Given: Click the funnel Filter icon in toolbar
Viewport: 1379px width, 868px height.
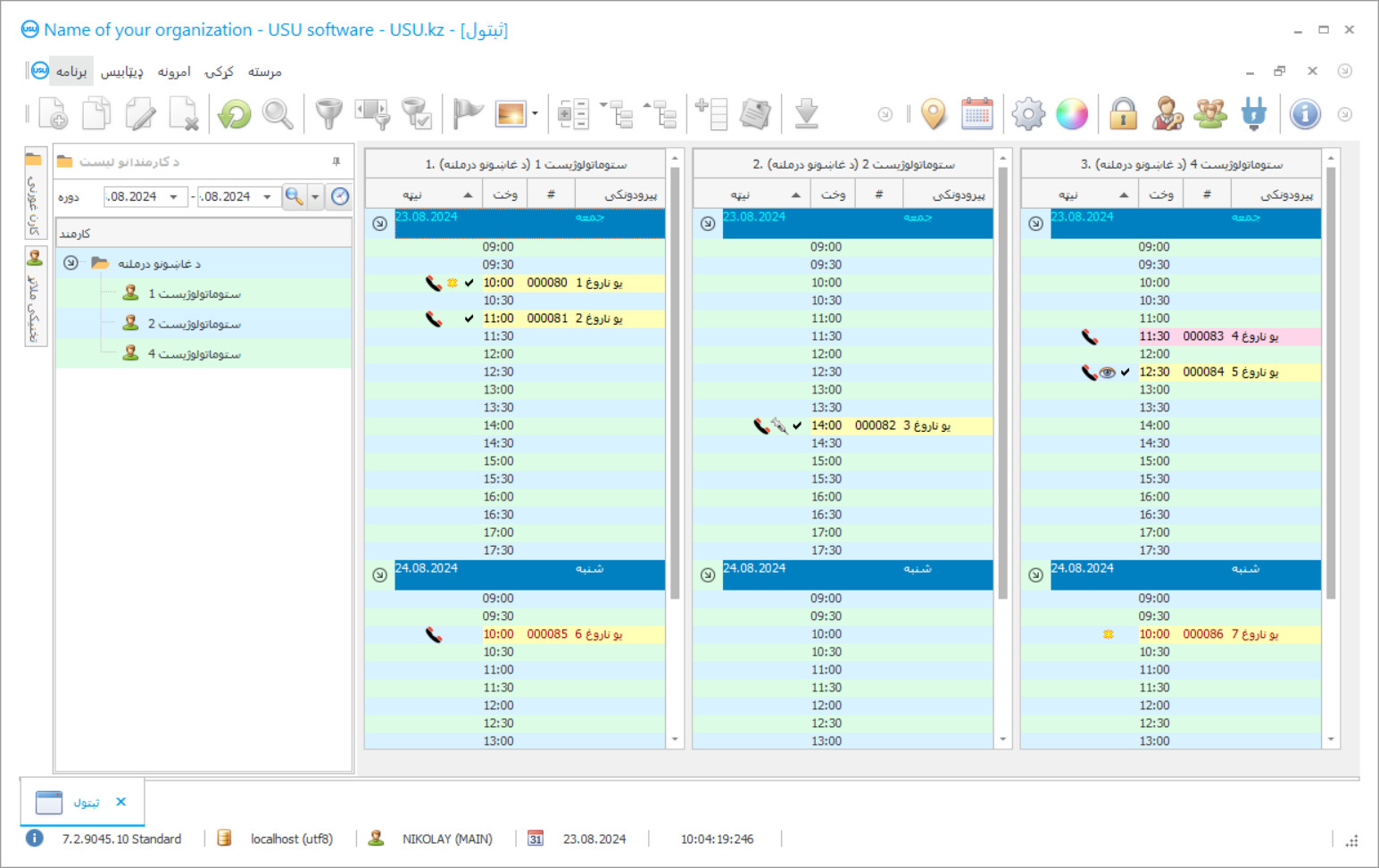Looking at the screenshot, I should coord(328,114).
